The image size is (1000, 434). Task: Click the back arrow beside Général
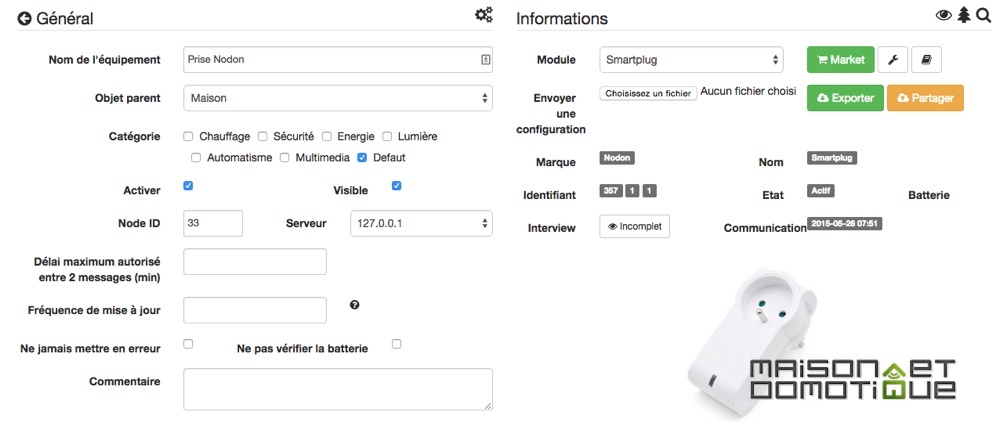pos(24,19)
